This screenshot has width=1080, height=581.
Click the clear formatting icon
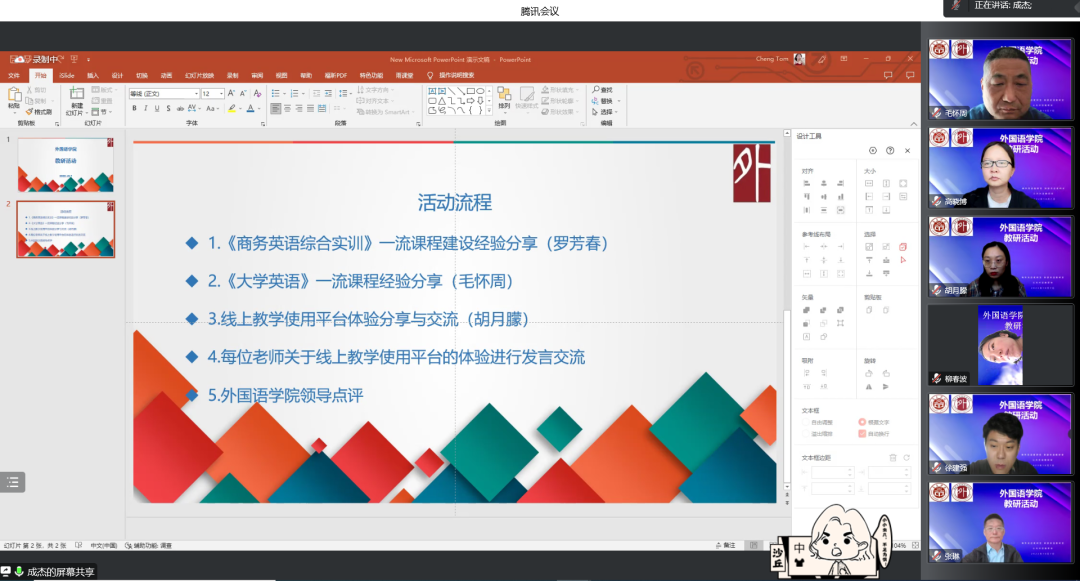tap(257, 93)
